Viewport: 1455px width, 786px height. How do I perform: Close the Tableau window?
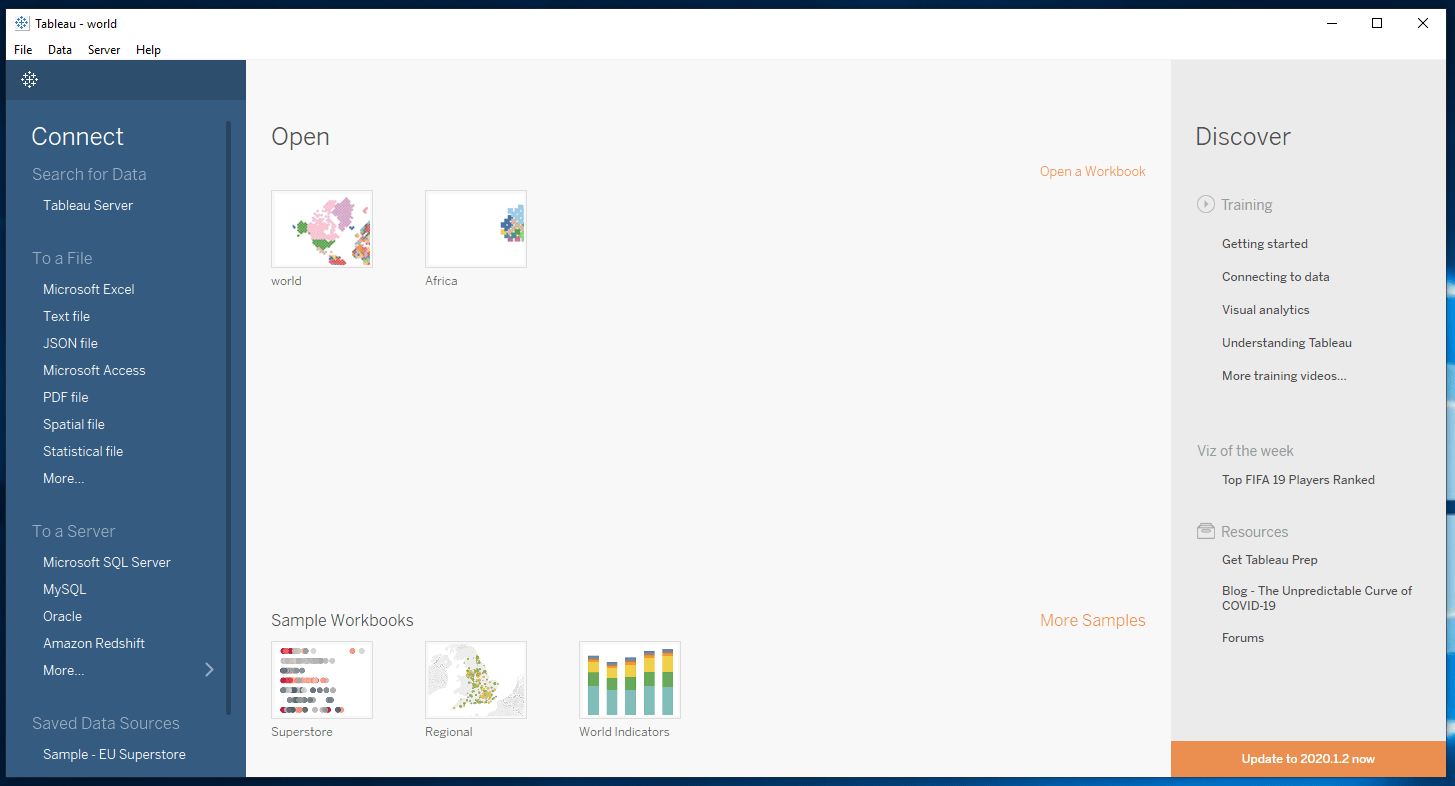click(x=1423, y=23)
